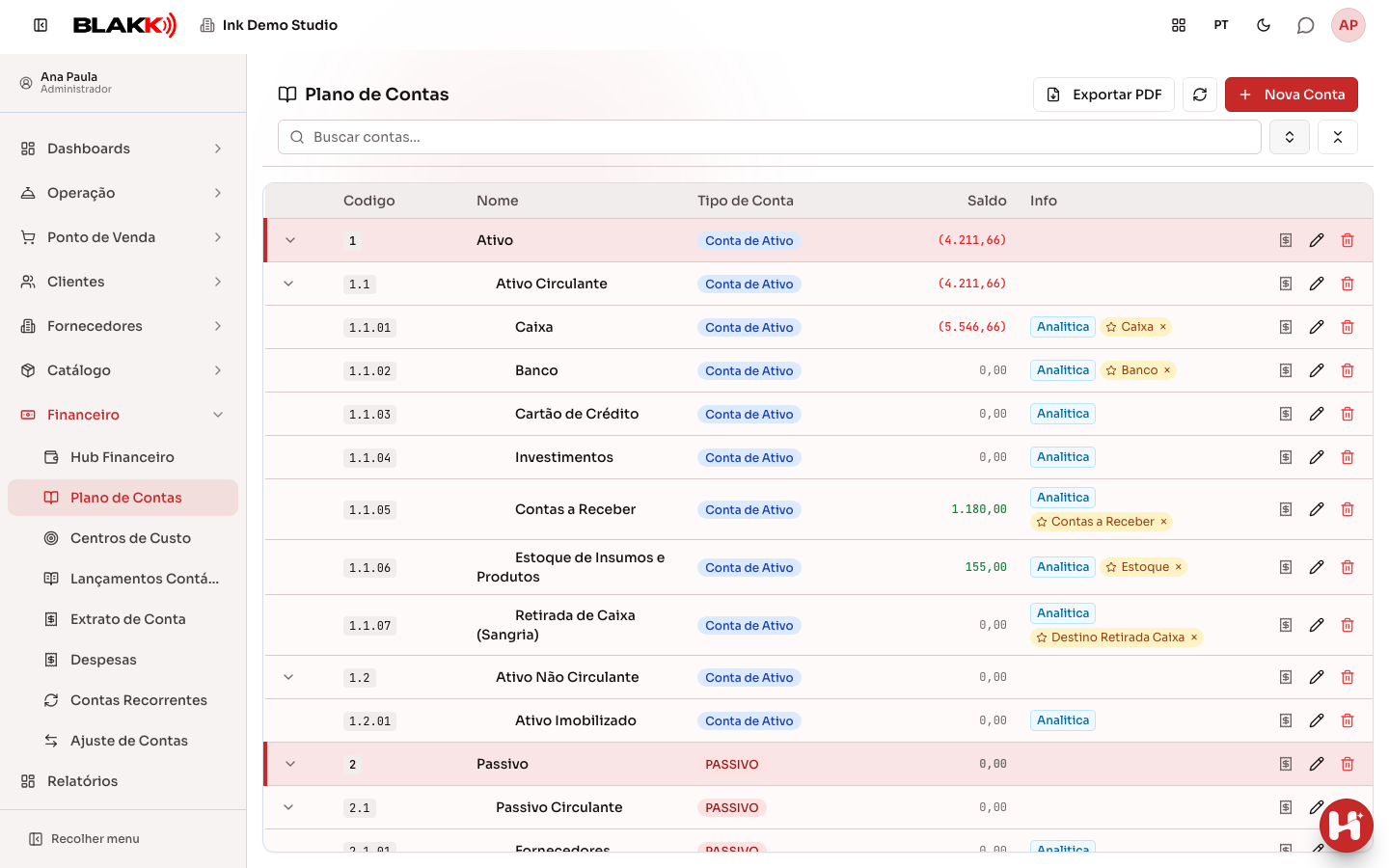The image size is (1389, 868).
Task: Collapse the Financeiro menu section
Action: pyautogui.click(x=123, y=415)
